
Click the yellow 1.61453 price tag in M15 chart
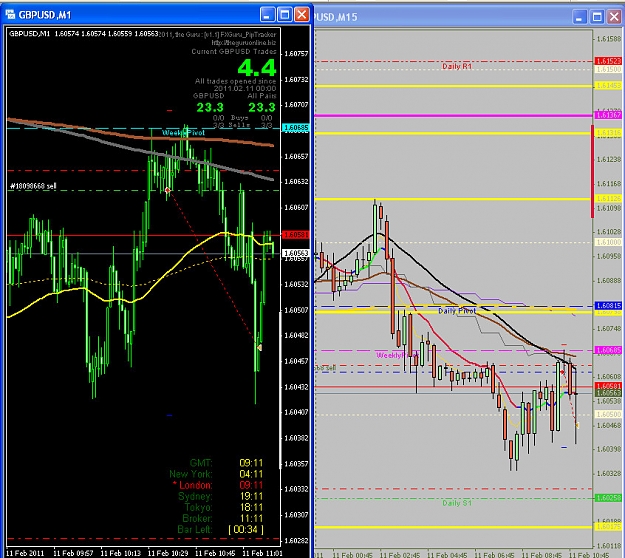click(608, 86)
